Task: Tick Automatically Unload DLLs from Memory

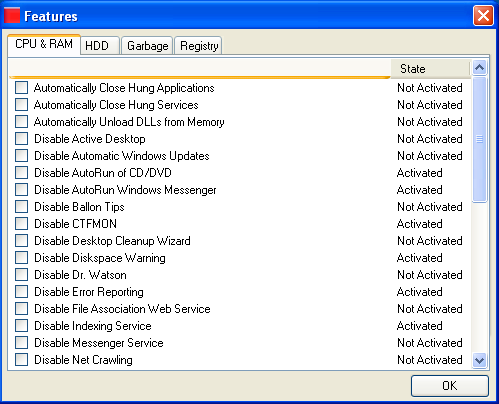Action: 21,122
